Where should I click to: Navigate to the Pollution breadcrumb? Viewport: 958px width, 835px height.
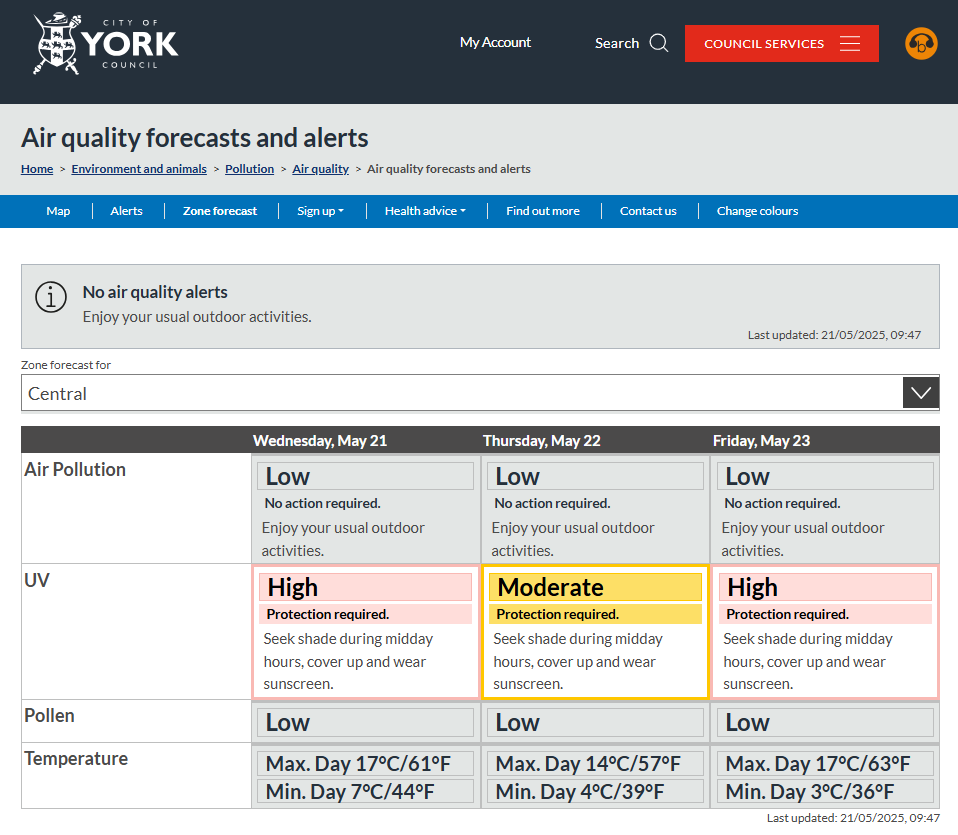click(249, 169)
